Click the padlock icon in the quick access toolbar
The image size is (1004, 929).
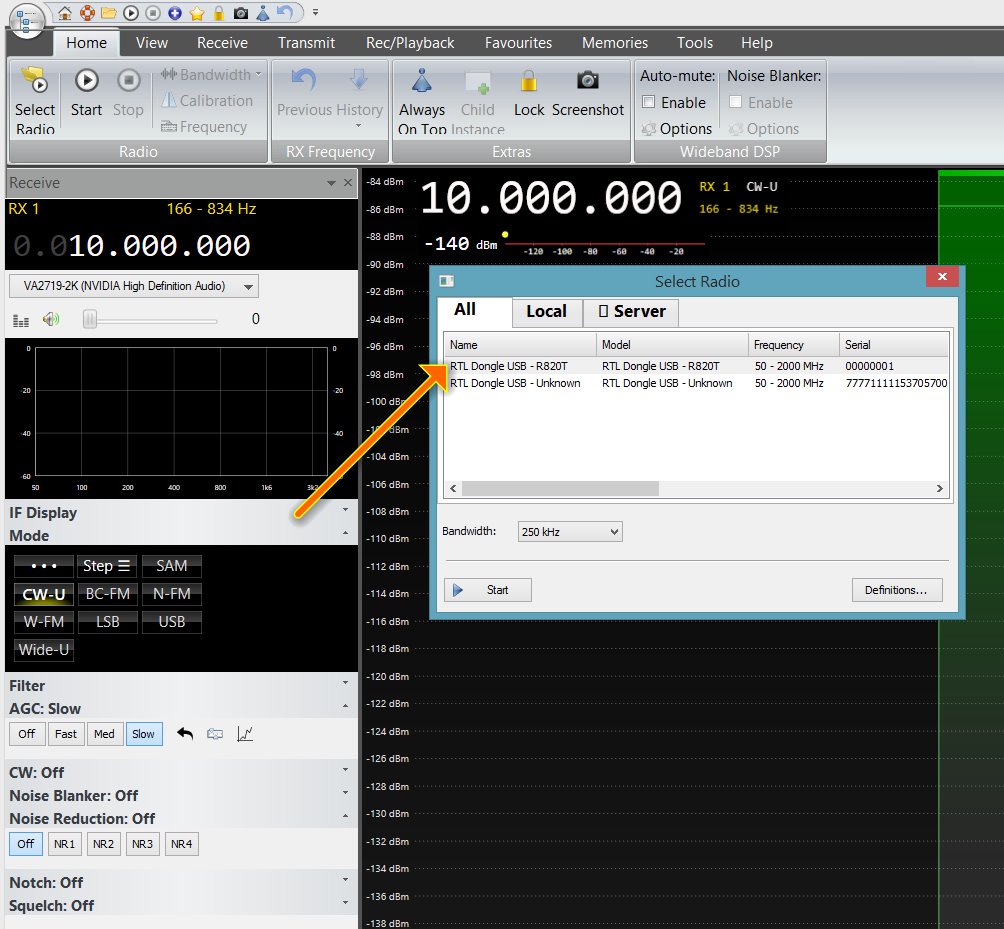tap(219, 13)
